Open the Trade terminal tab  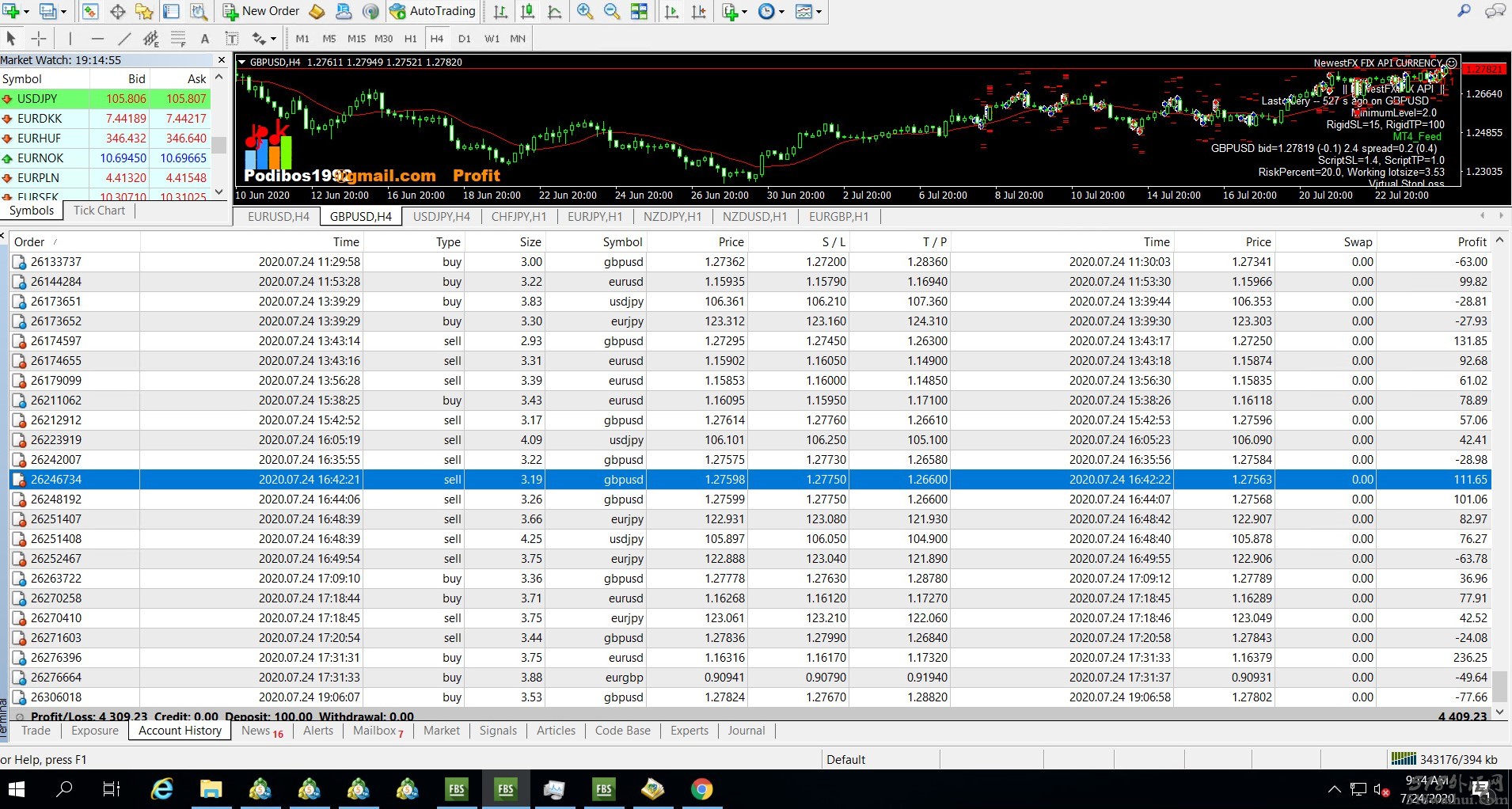coord(36,731)
